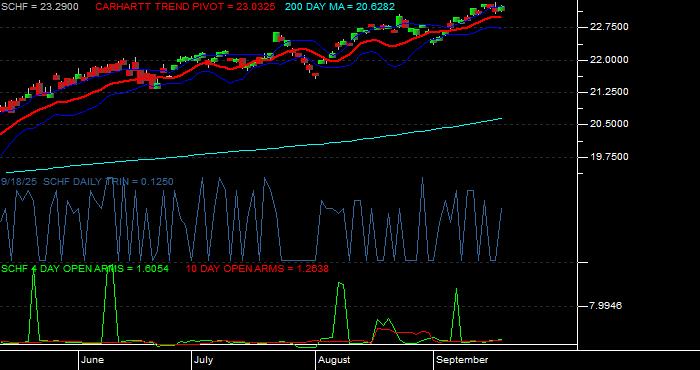Viewport: 700px width, 370px height.
Task: Click the July month marker
Action: [x=204, y=360]
